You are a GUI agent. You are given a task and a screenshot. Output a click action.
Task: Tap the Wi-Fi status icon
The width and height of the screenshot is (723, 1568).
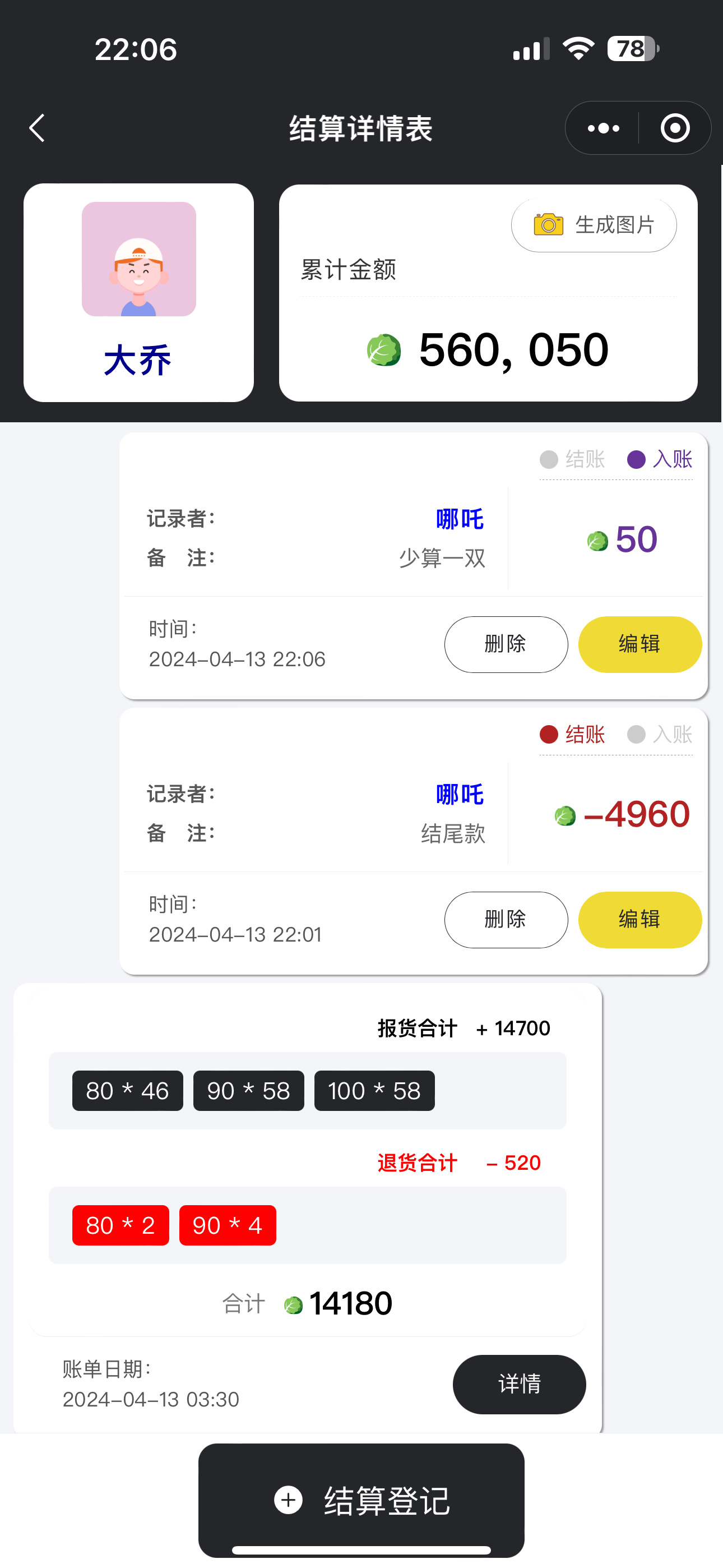pyautogui.click(x=578, y=49)
